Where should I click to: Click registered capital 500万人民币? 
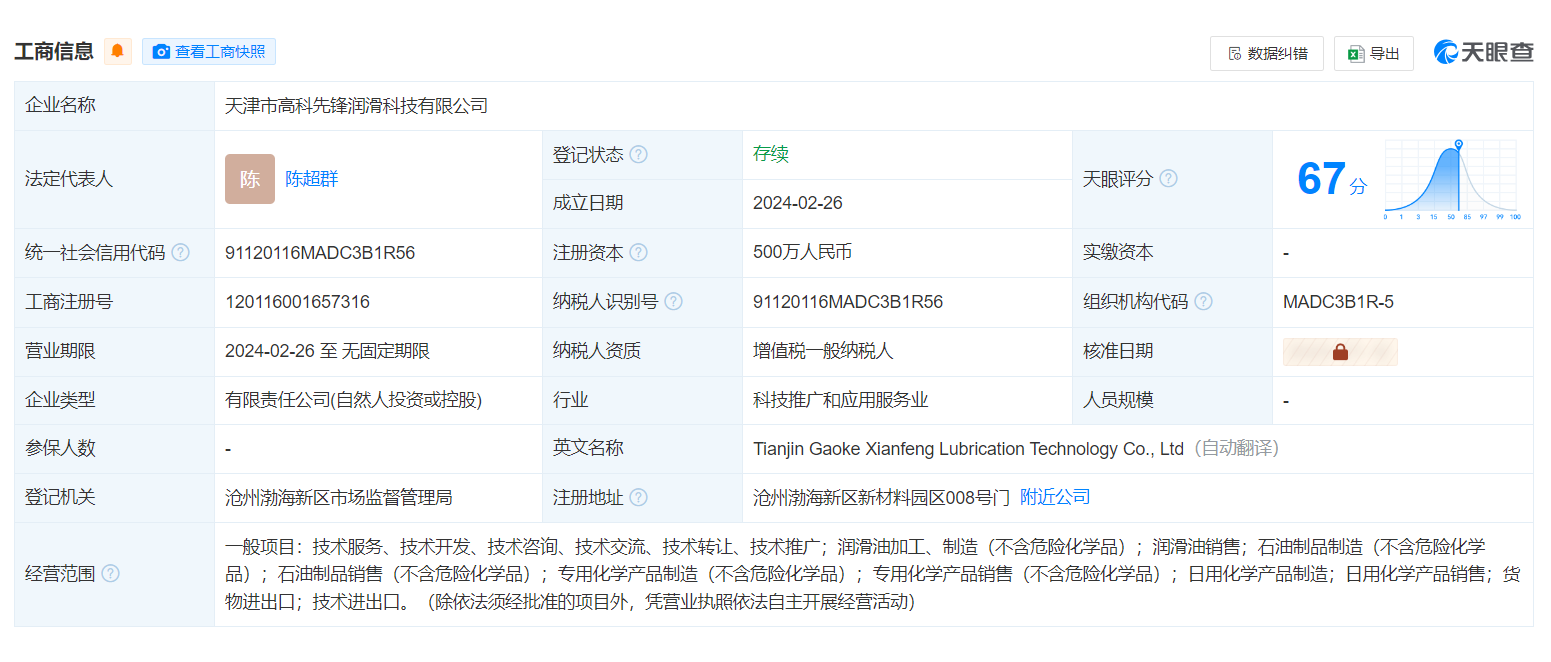coord(802,252)
